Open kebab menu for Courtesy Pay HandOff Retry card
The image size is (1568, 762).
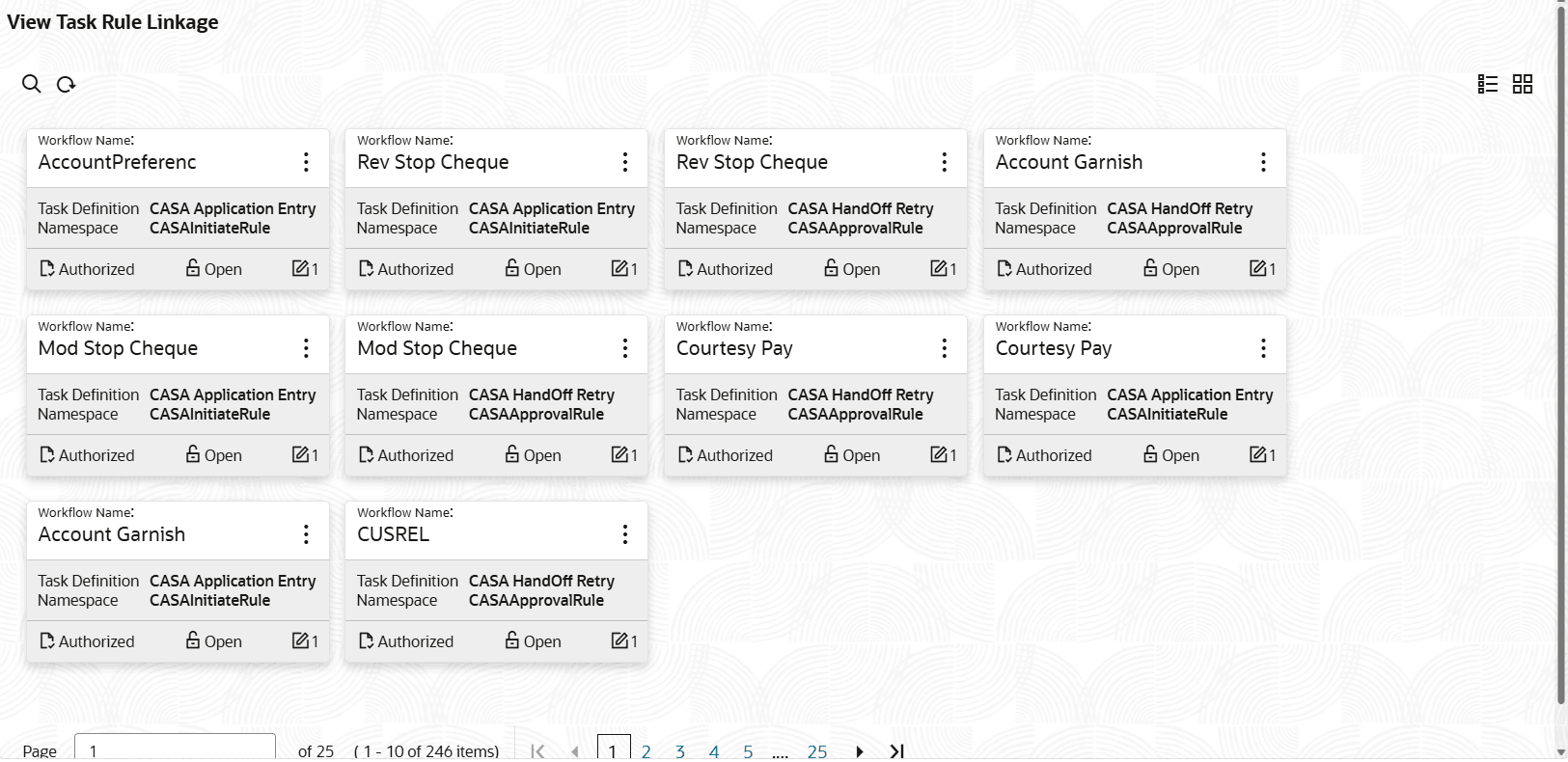945,348
